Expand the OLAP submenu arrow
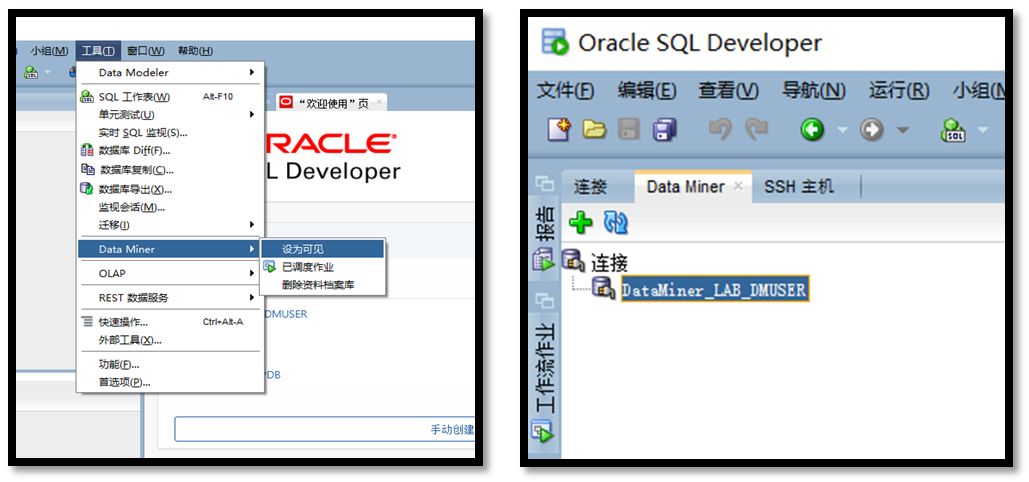This screenshot has width=1029, height=482. pos(252,273)
